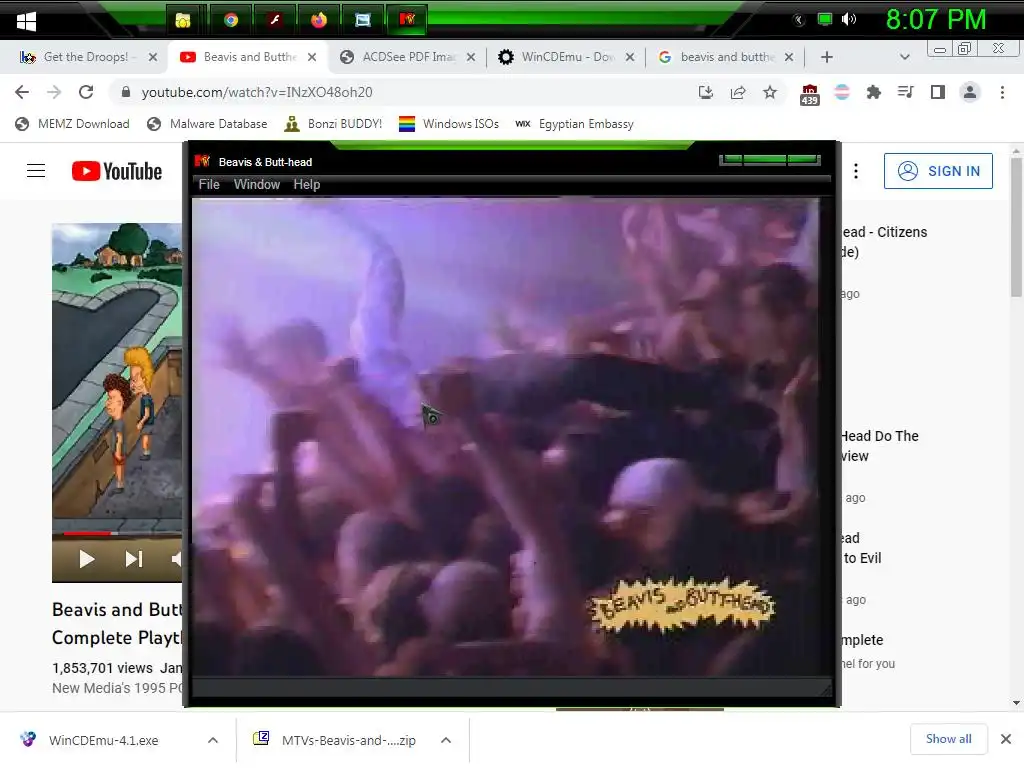Viewport: 1024px width, 768px height.
Task: Click the MTV icon in Beavis & Butt-head title bar
Action: tap(202, 161)
